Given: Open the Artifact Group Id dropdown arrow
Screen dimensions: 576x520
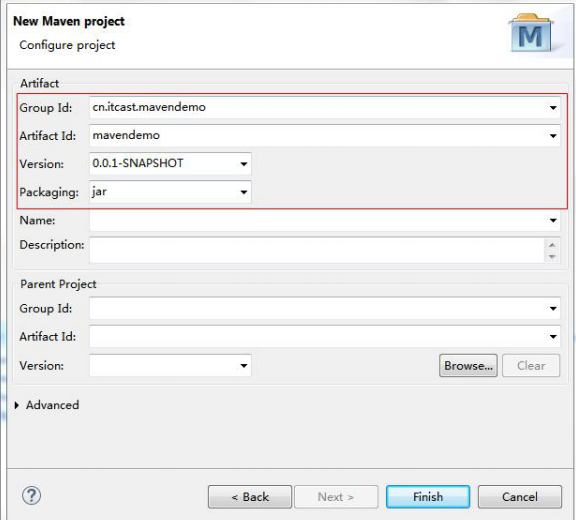Looking at the screenshot, I should tap(553, 108).
